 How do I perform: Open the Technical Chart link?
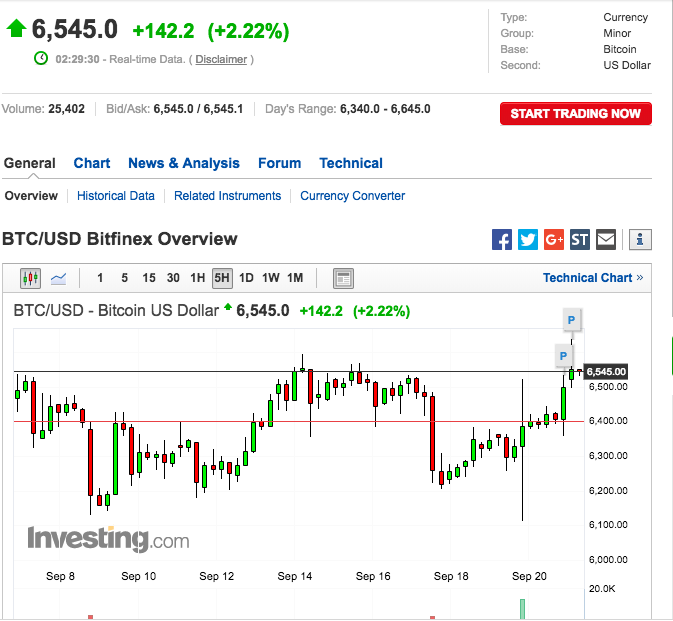(x=593, y=278)
